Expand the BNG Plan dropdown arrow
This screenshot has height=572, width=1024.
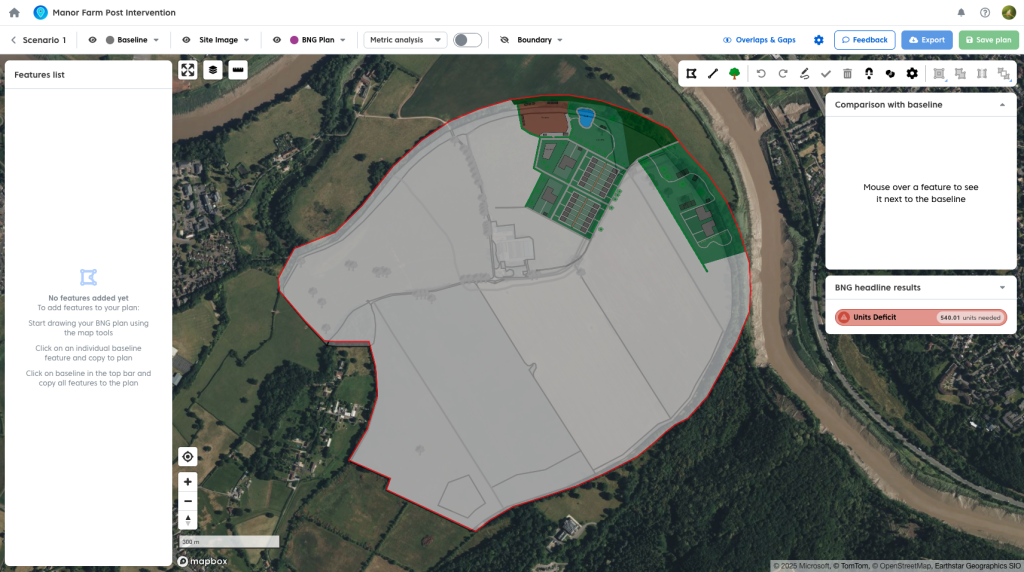343,40
